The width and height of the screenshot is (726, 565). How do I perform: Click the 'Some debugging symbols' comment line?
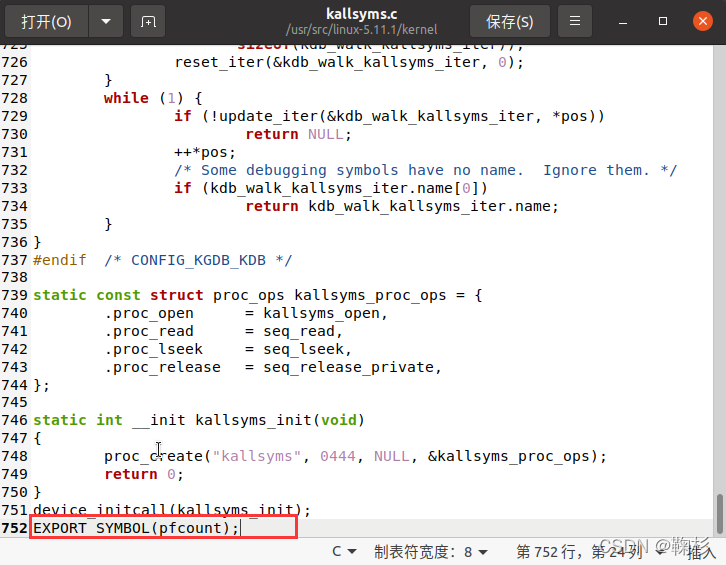[426, 170]
